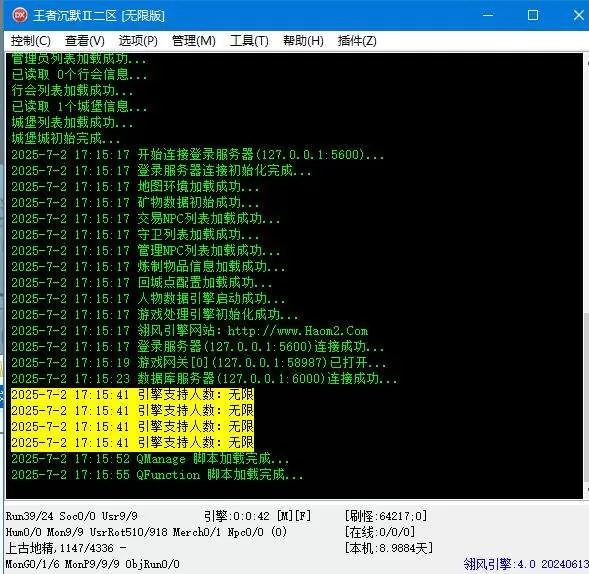589x574 pixels.
Task: Select the log line QFunction 脚本加载完成
Action: point(157,475)
